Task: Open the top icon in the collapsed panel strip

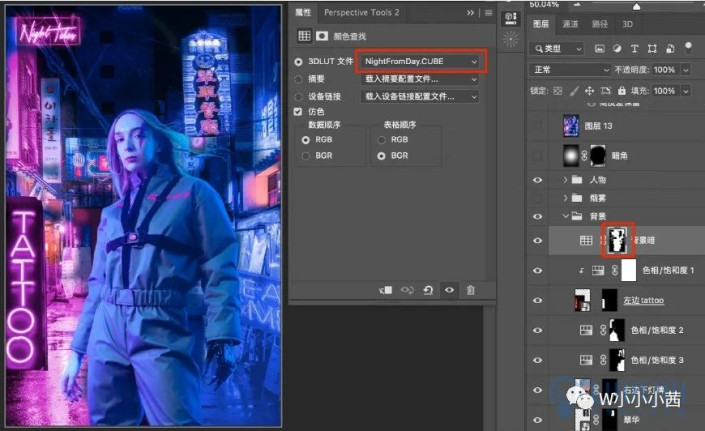Action: [x=511, y=18]
